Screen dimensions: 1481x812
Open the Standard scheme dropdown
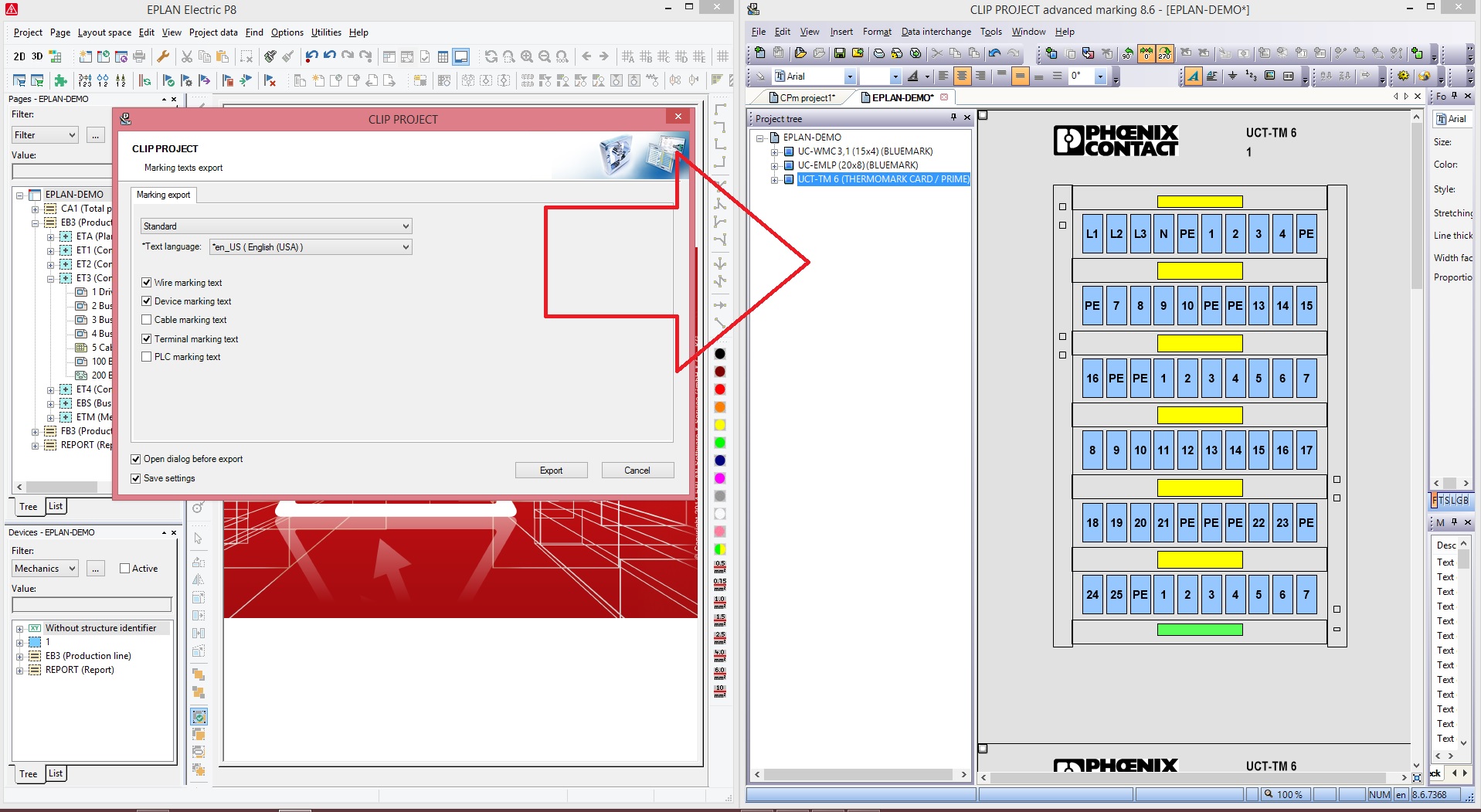pyautogui.click(x=276, y=226)
